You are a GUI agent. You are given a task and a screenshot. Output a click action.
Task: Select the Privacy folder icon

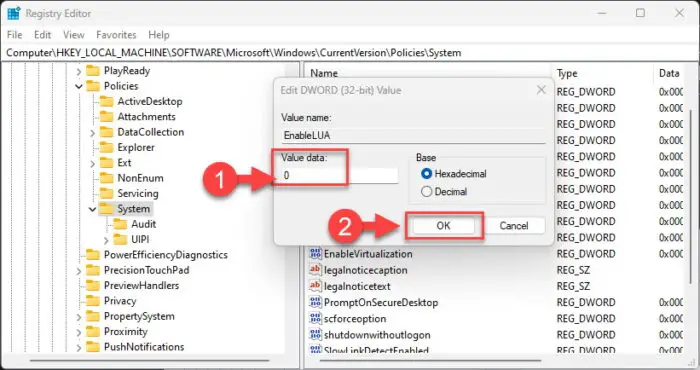(93, 301)
